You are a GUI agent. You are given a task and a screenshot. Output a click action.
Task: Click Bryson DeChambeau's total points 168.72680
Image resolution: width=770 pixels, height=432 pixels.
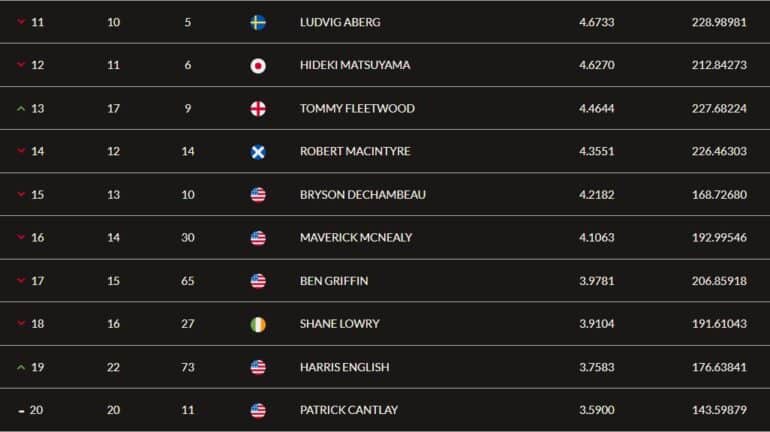tap(719, 194)
